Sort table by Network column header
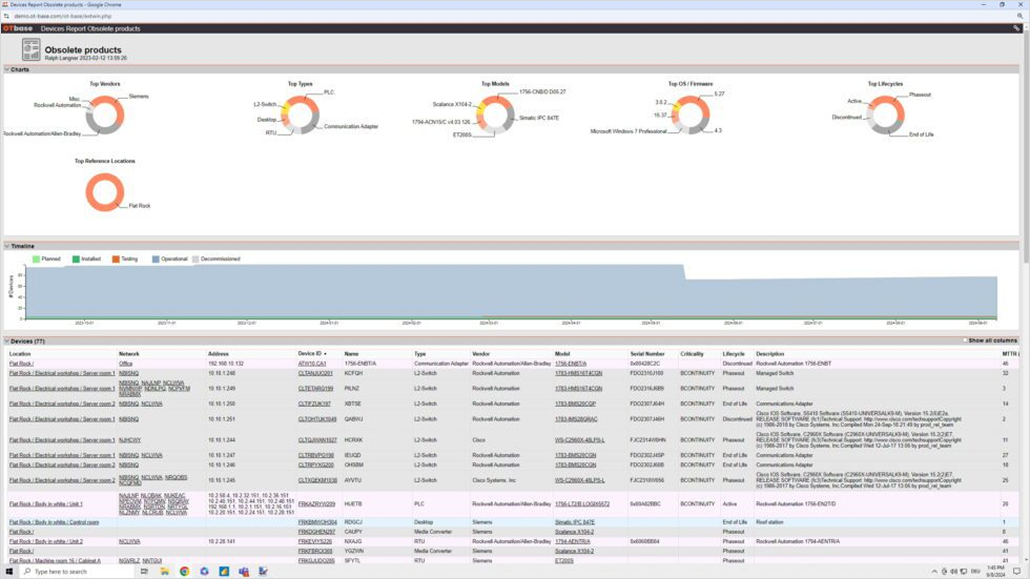Screen dimensions: 1030x579 pyautogui.click(x=129, y=354)
